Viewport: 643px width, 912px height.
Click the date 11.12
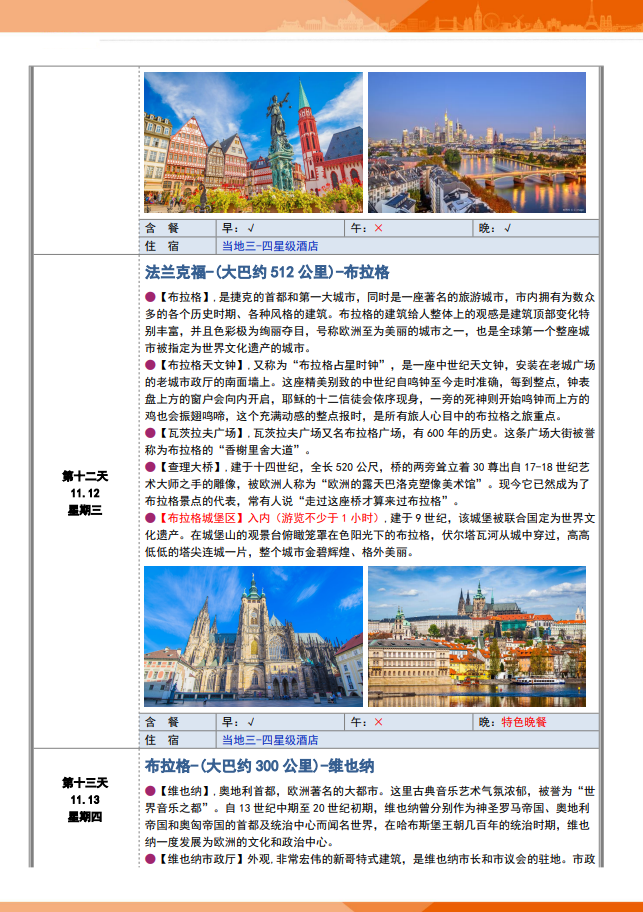(85, 493)
